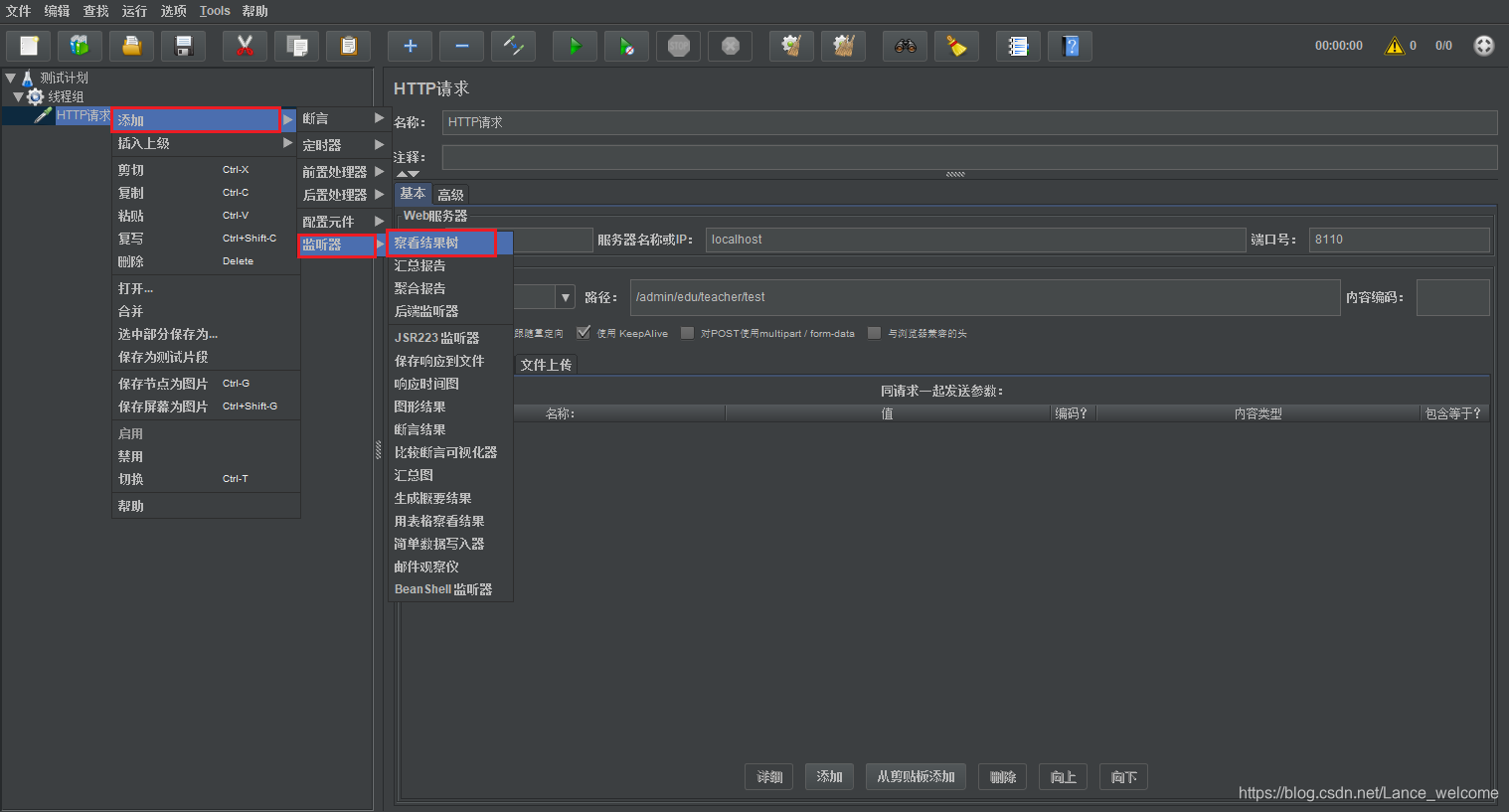
Task: Enable 对POST使用multipart/form-data option
Action: coord(687,333)
